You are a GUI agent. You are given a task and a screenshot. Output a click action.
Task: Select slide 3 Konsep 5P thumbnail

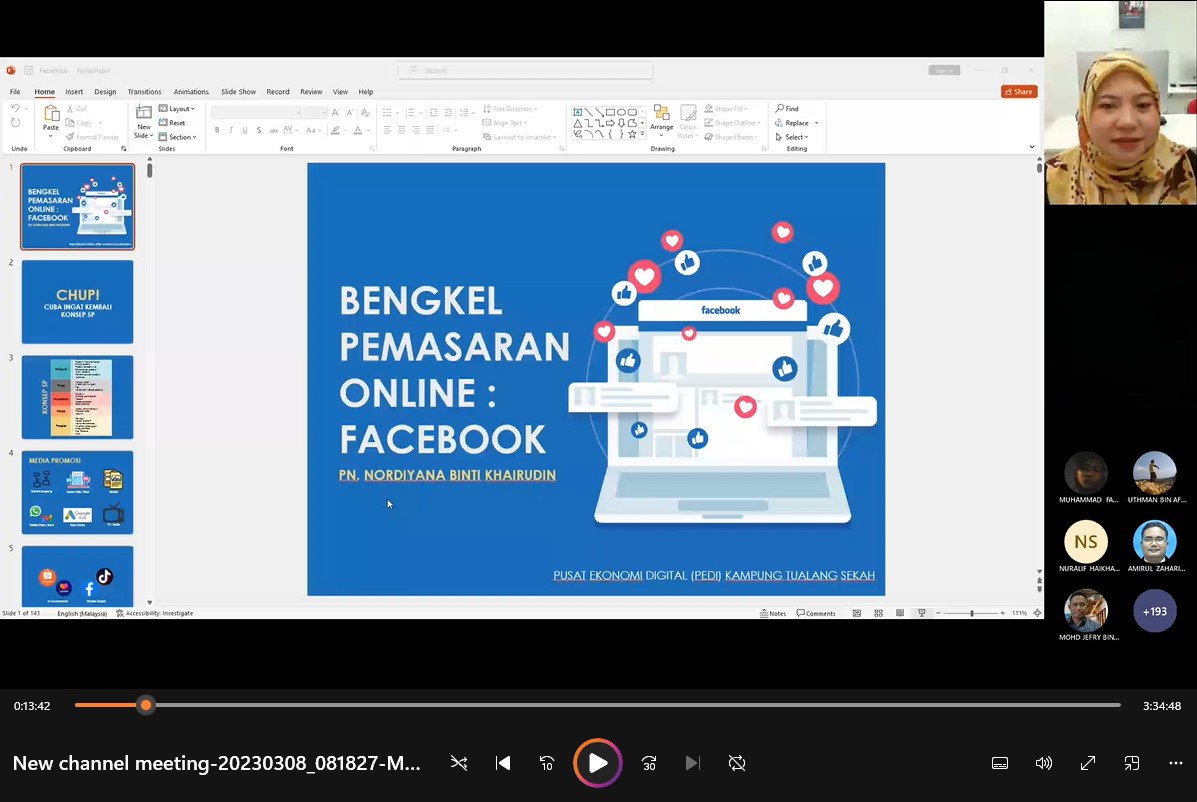click(77, 398)
